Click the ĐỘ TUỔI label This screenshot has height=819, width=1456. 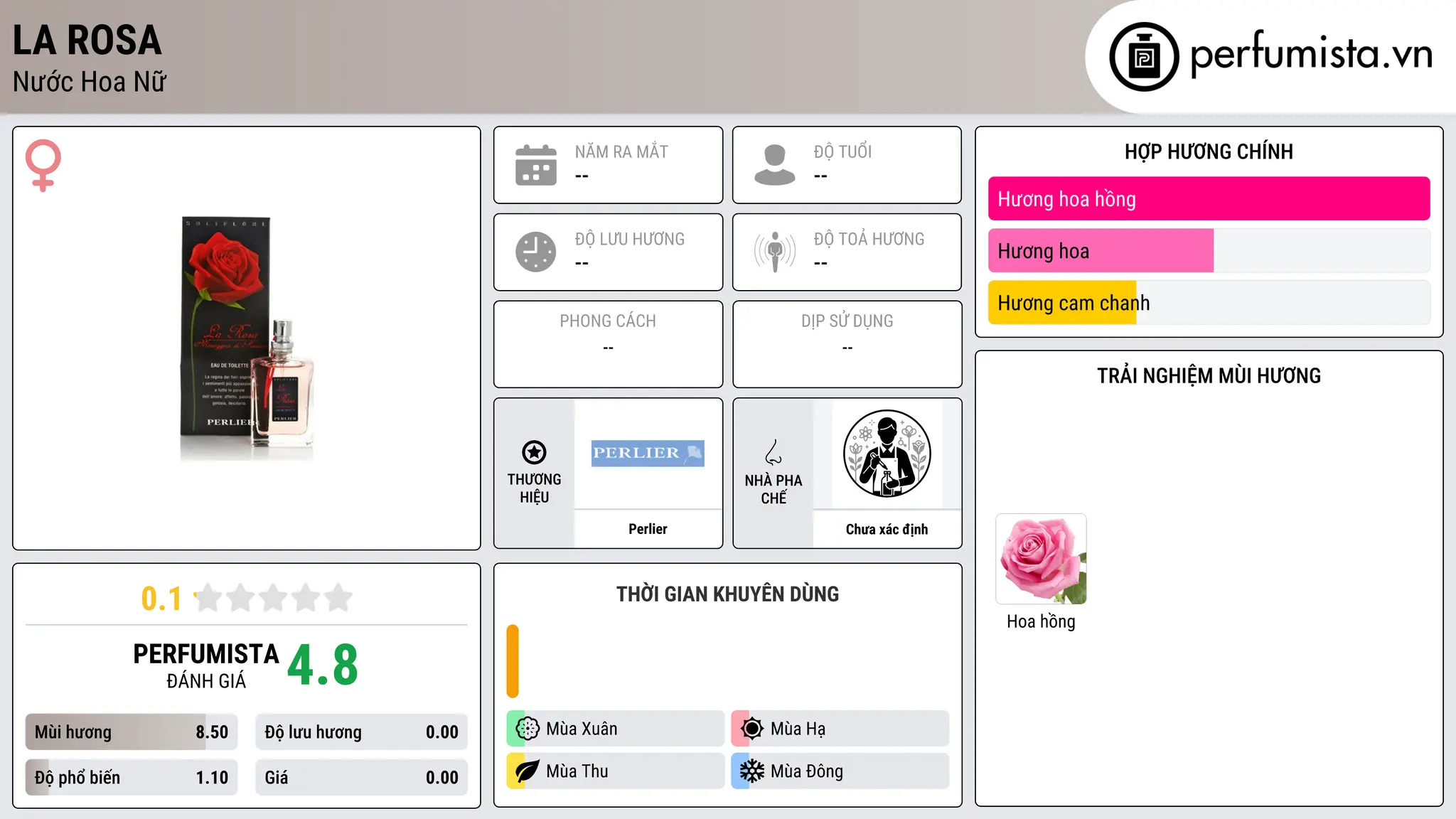coord(842,151)
